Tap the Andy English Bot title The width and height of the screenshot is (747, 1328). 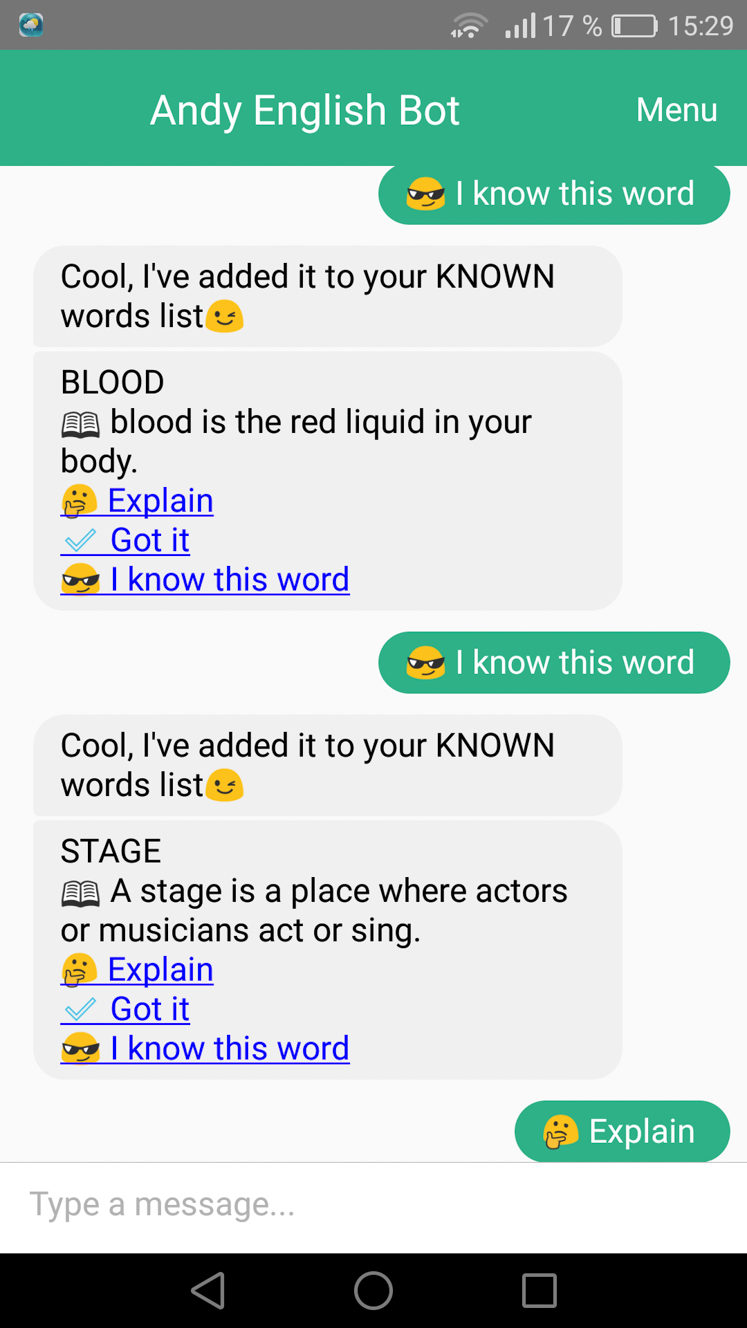point(304,110)
